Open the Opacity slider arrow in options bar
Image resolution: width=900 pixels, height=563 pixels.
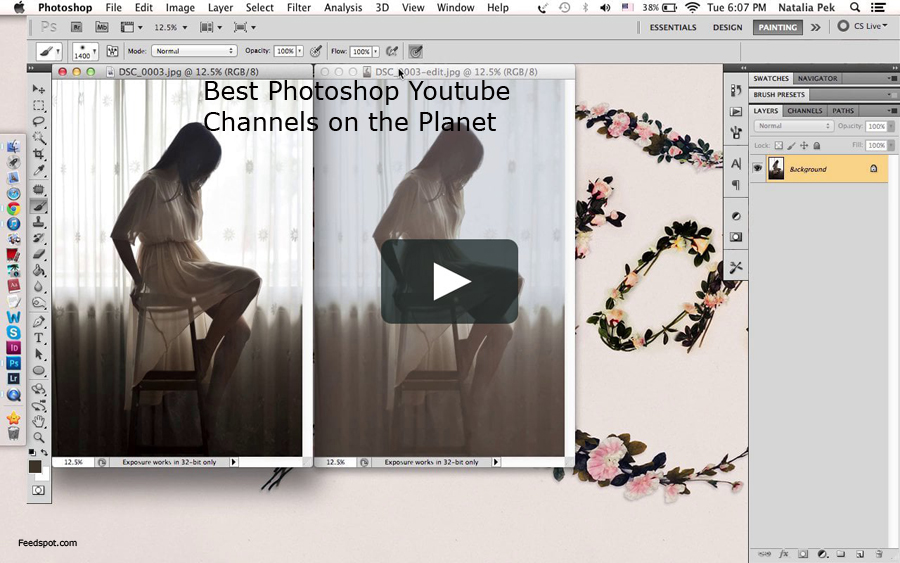(x=300, y=51)
